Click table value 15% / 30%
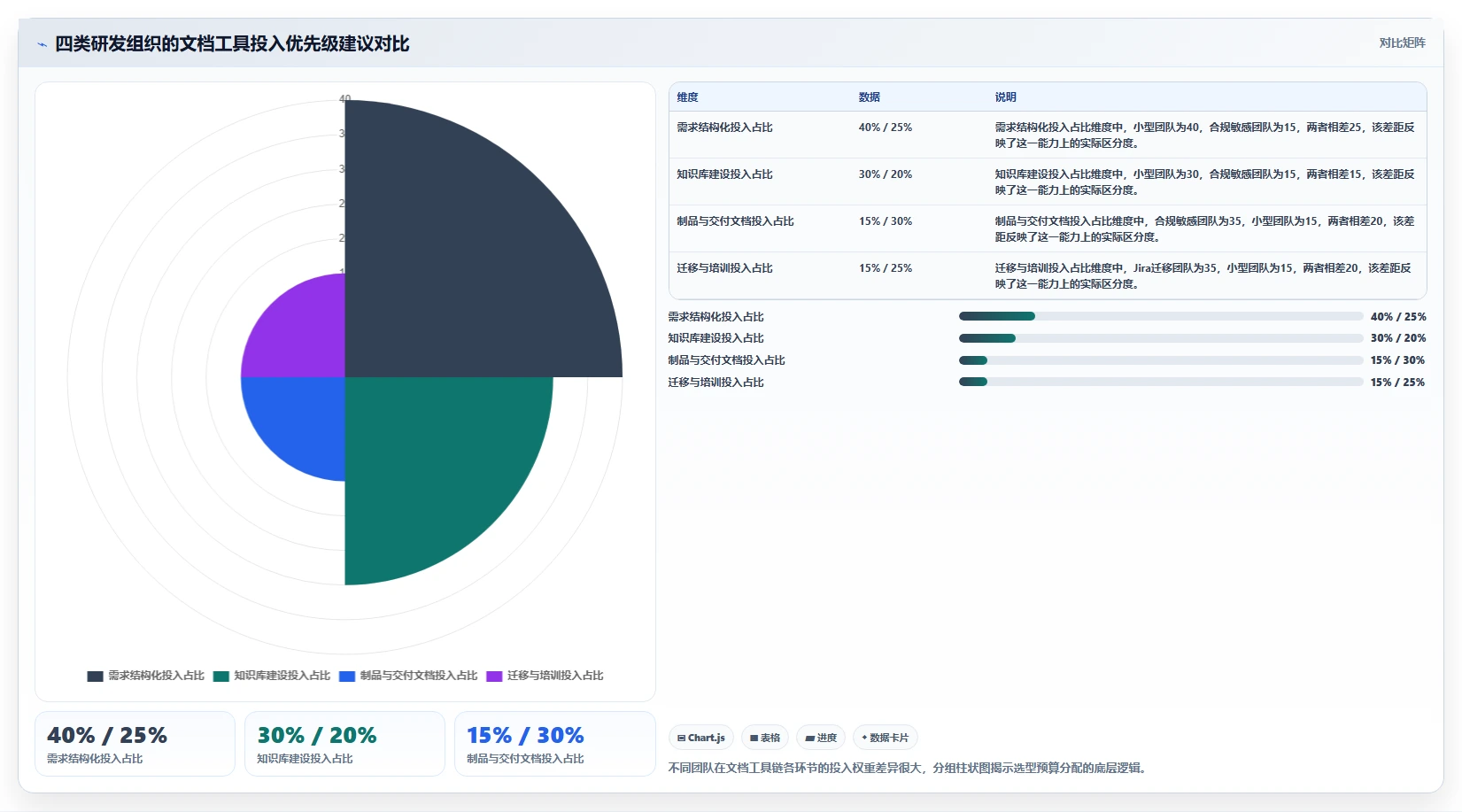1462x812 pixels. tap(886, 221)
